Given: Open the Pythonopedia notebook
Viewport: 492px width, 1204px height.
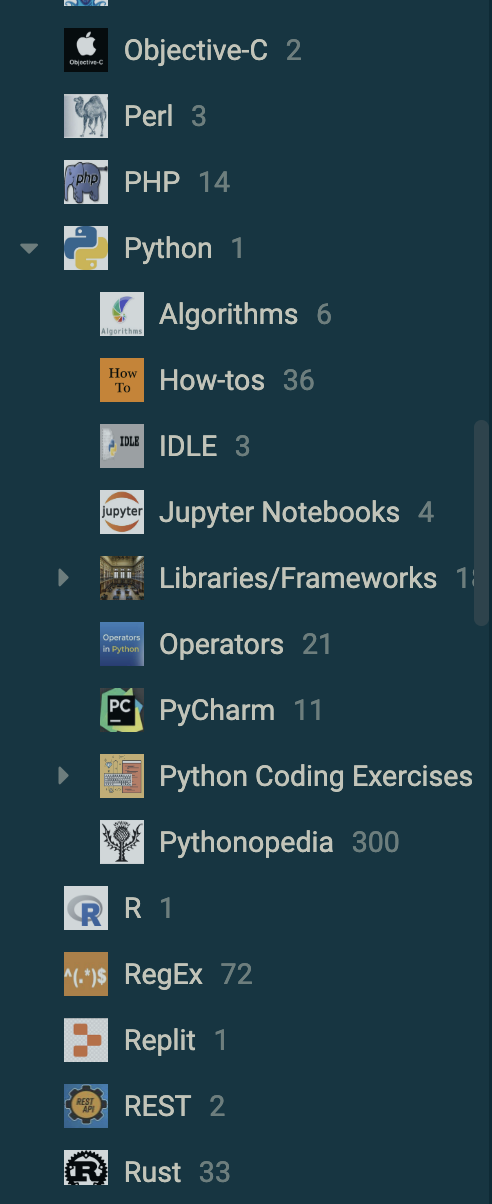Looking at the screenshot, I should 246,842.
